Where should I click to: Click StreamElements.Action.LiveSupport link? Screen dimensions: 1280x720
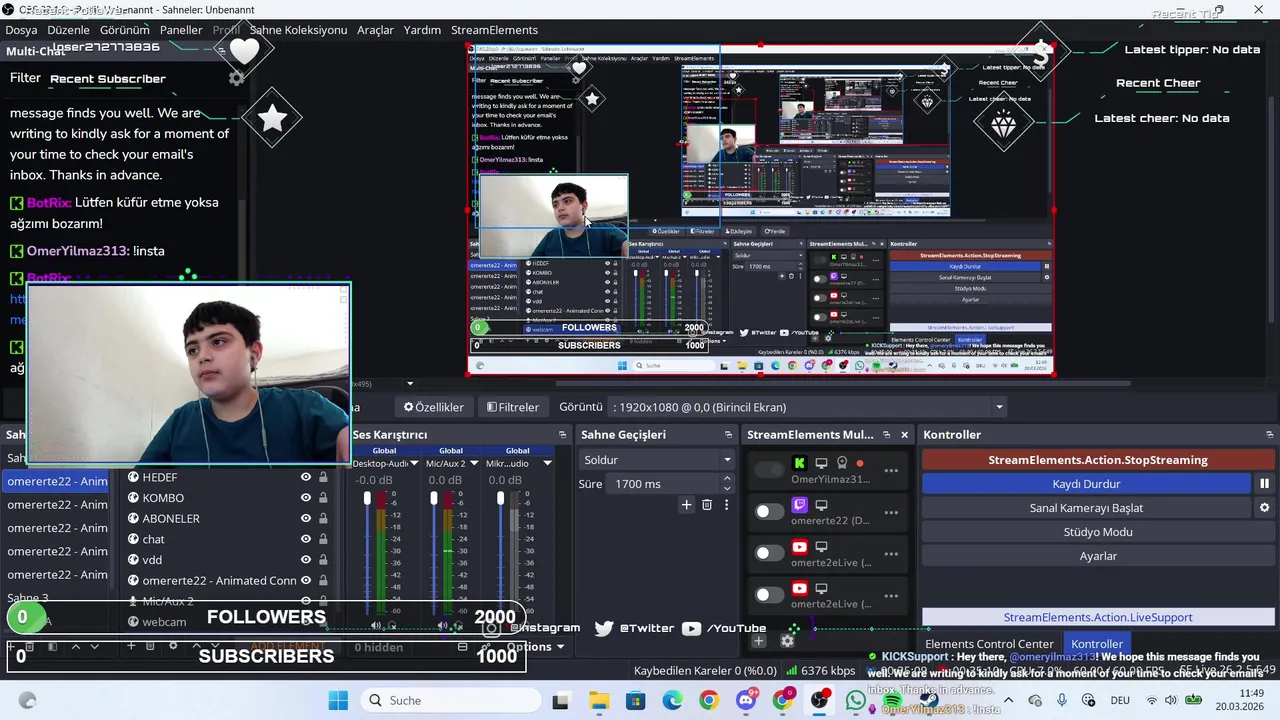1098,618
